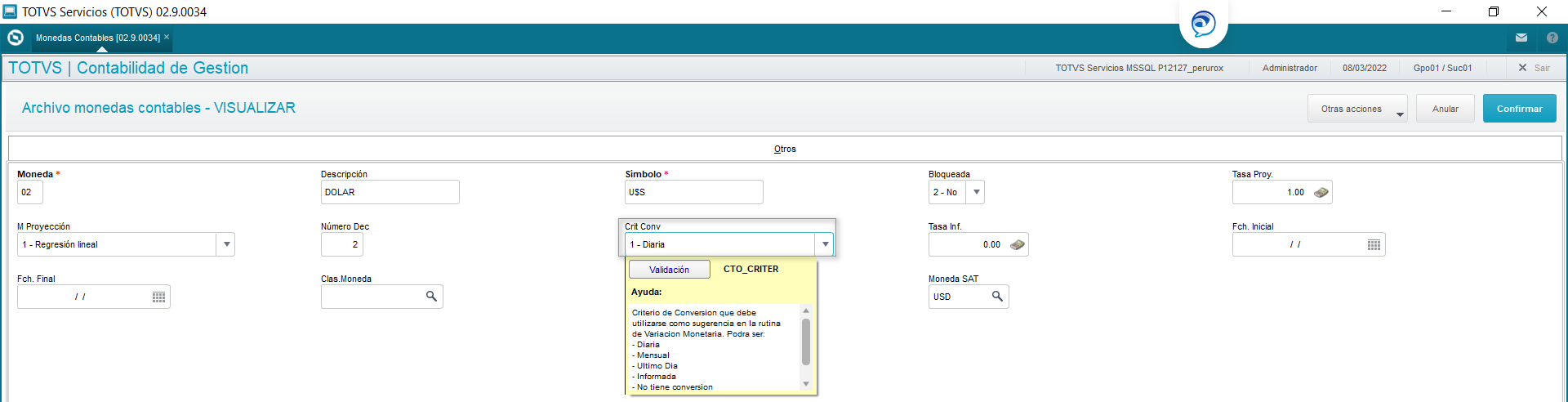The width and height of the screenshot is (1568, 402).
Task: Click the Gpo01 / Suc01 label
Action: click(x=1443, y=68)
